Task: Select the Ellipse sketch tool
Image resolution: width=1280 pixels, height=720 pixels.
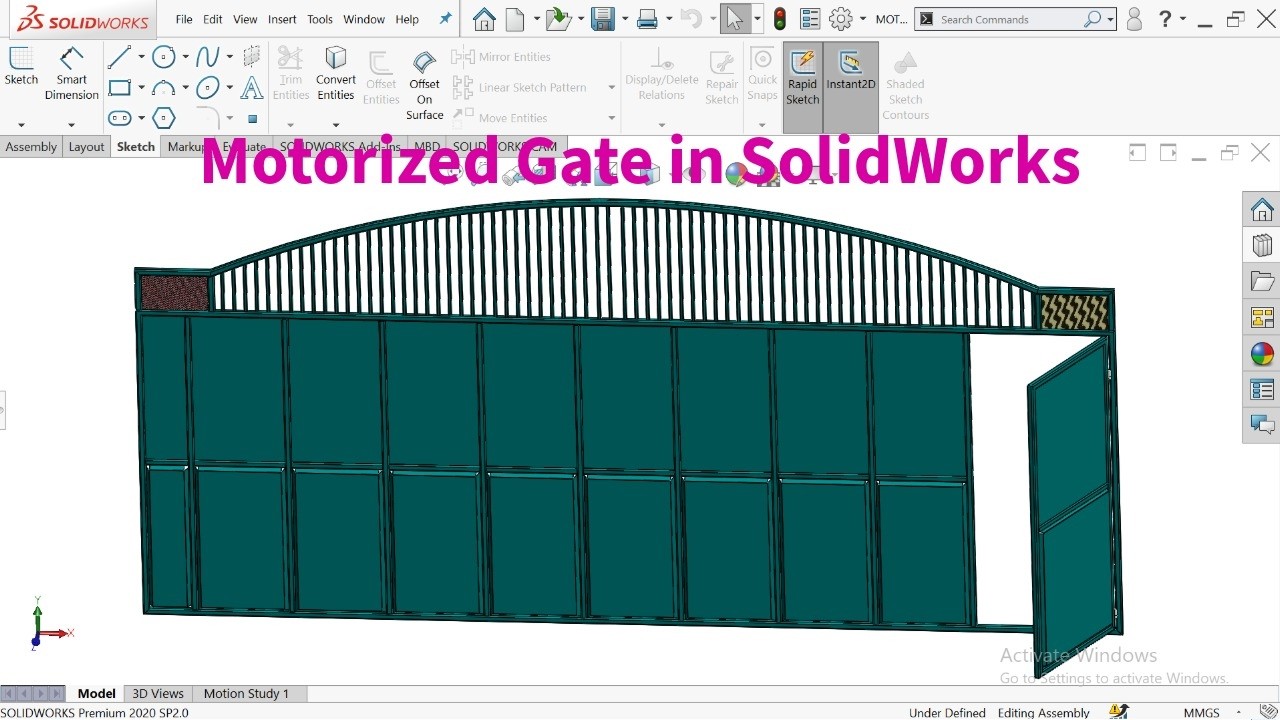Action: click(208, 88)
